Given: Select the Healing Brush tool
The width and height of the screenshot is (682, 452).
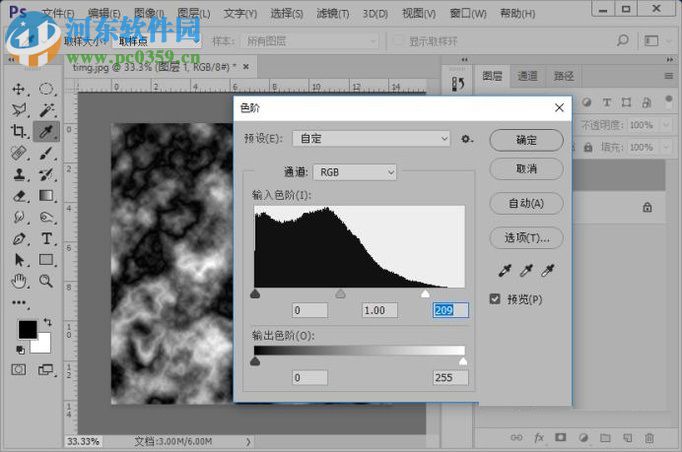Looking at the screenshot, I should pos(19,153).
